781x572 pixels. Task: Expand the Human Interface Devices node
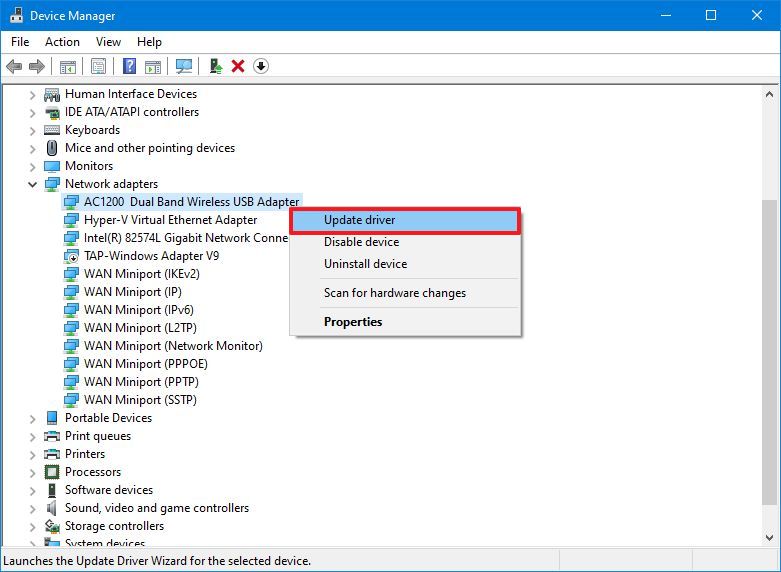(x=32, y=94)
